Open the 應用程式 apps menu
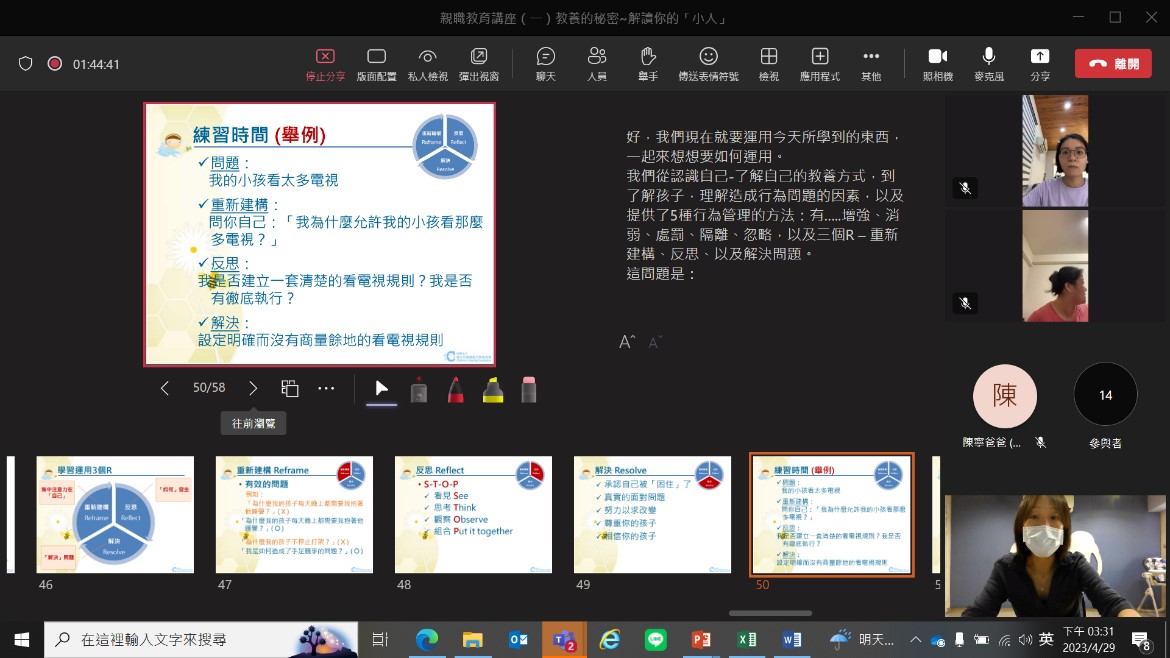1170x658 pixels. pos(820,63)
